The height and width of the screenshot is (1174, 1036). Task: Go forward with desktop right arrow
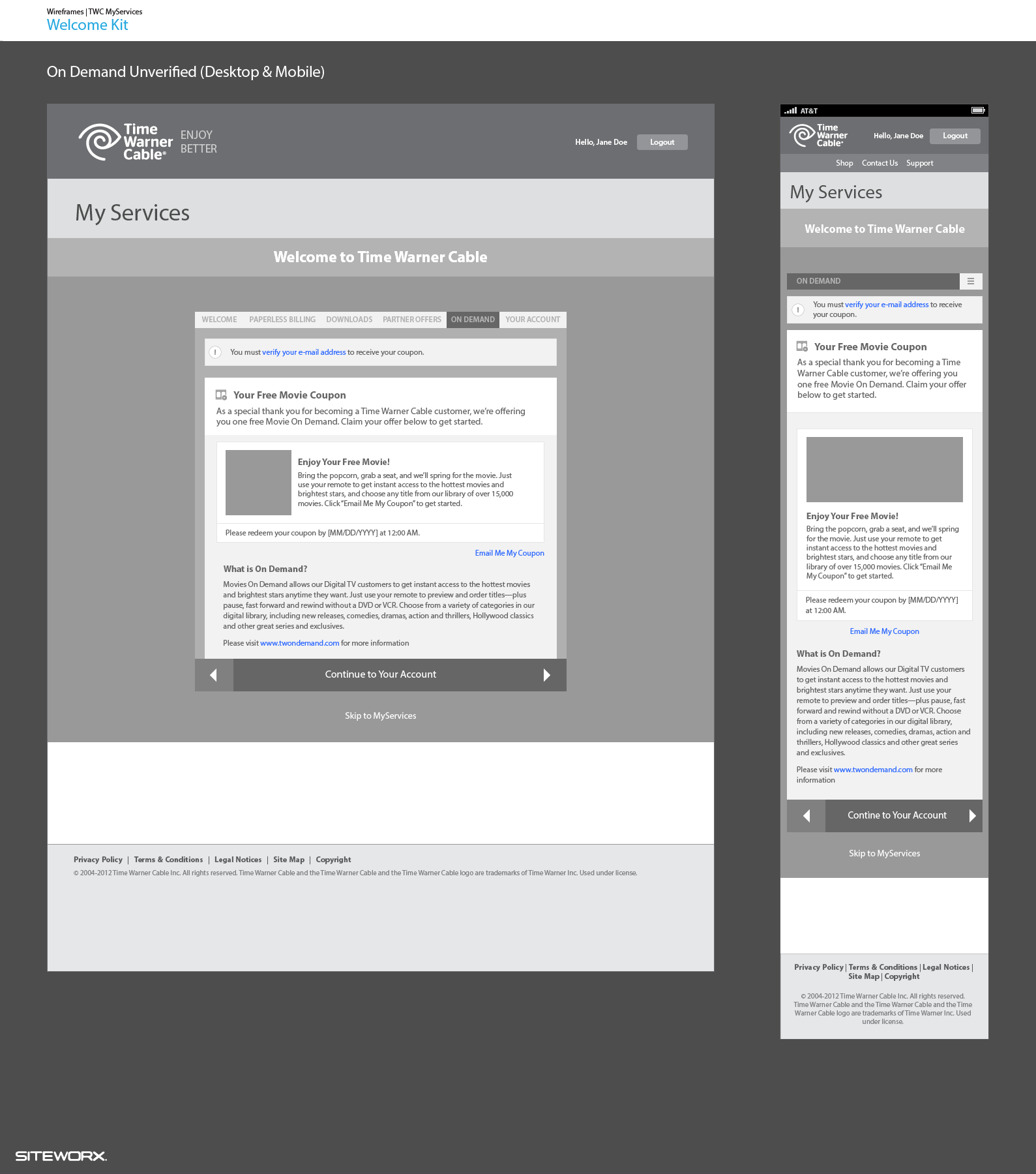point(547,675)
